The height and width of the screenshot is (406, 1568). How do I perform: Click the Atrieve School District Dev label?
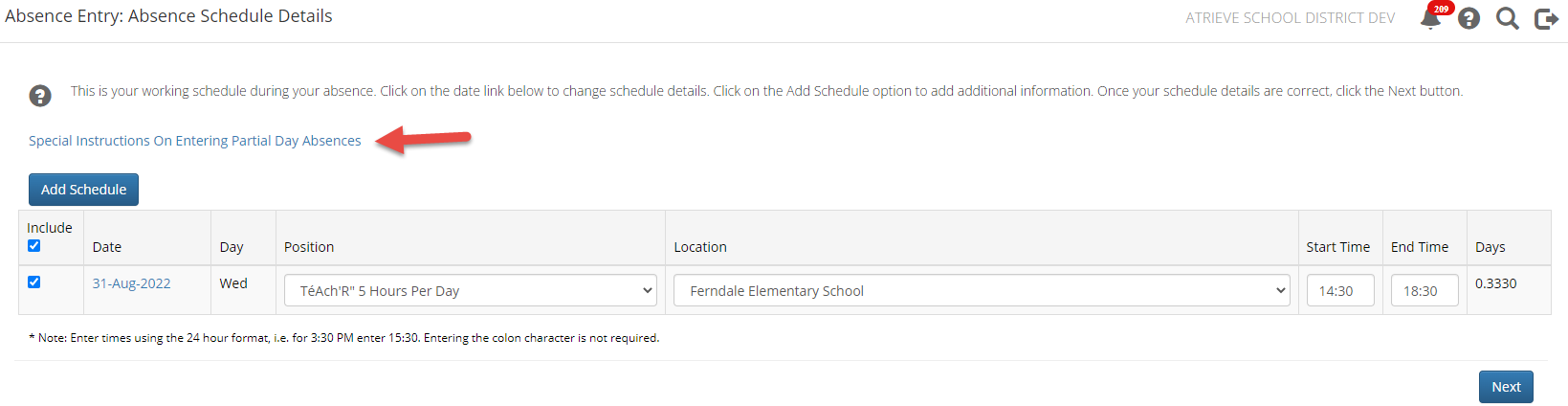point(1290,18)
